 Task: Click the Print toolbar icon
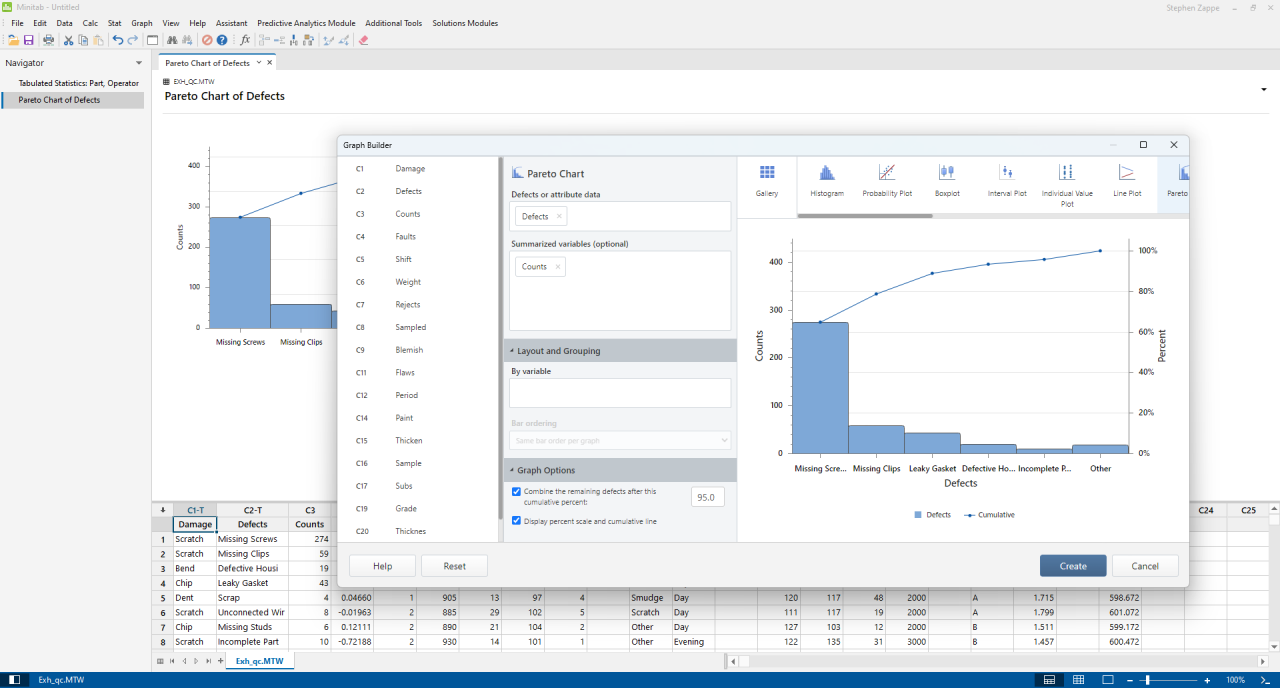47,40
